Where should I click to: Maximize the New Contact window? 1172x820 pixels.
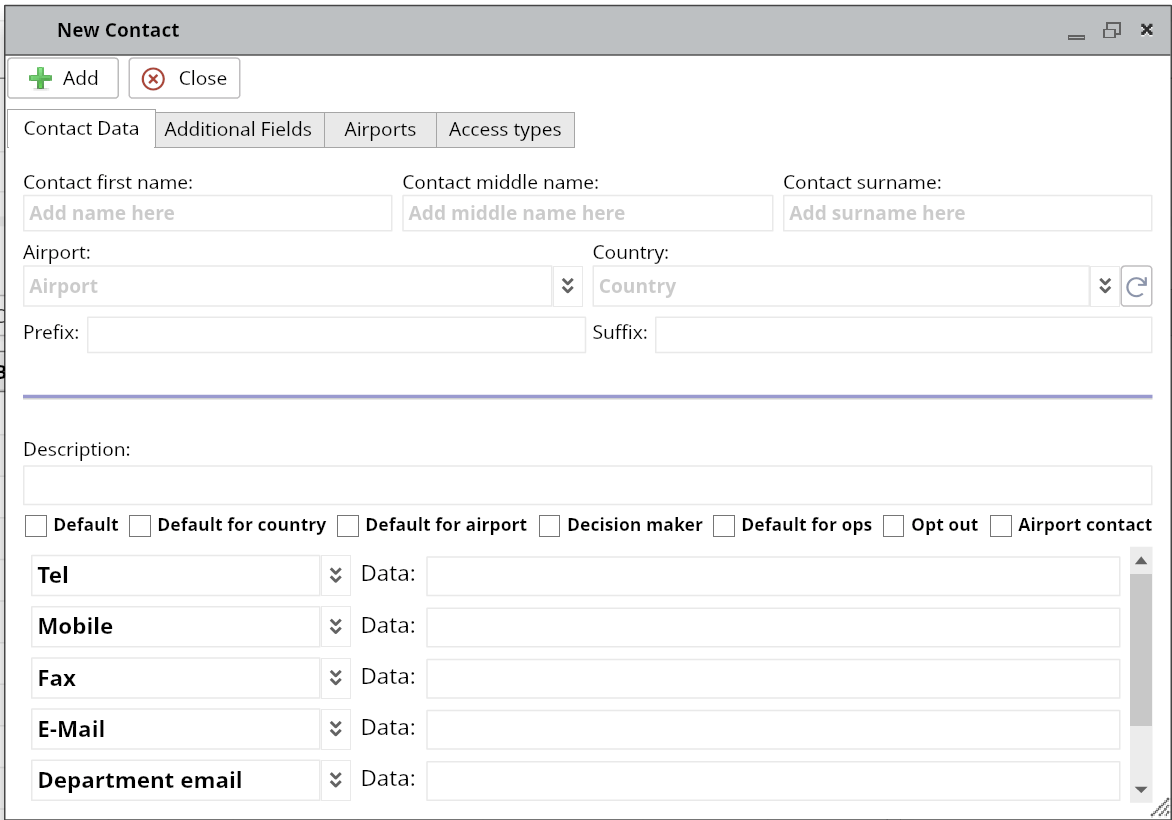(1112, 30)
